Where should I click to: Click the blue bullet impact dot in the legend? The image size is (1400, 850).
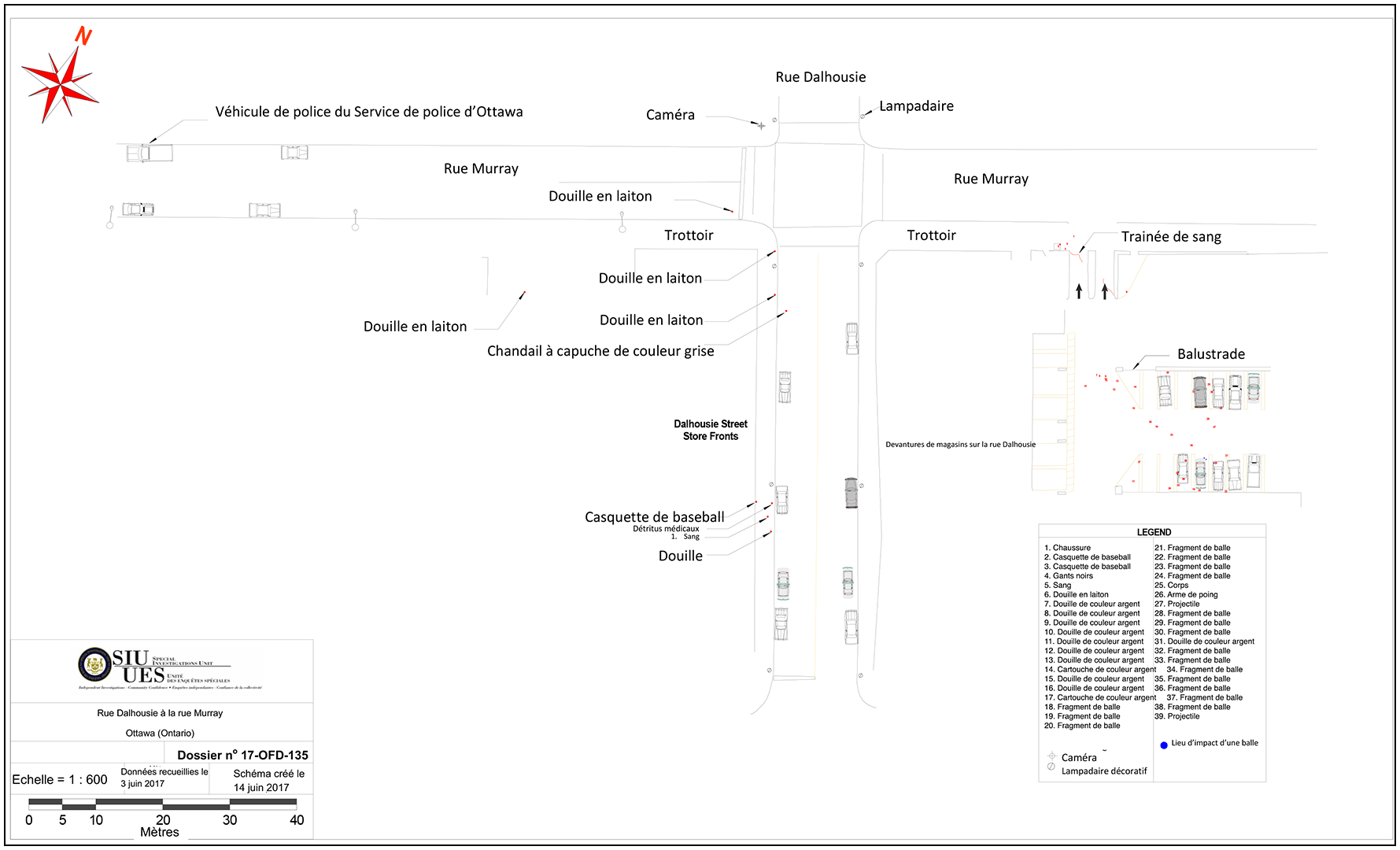pyautogui.click(x=1164, y=745)
